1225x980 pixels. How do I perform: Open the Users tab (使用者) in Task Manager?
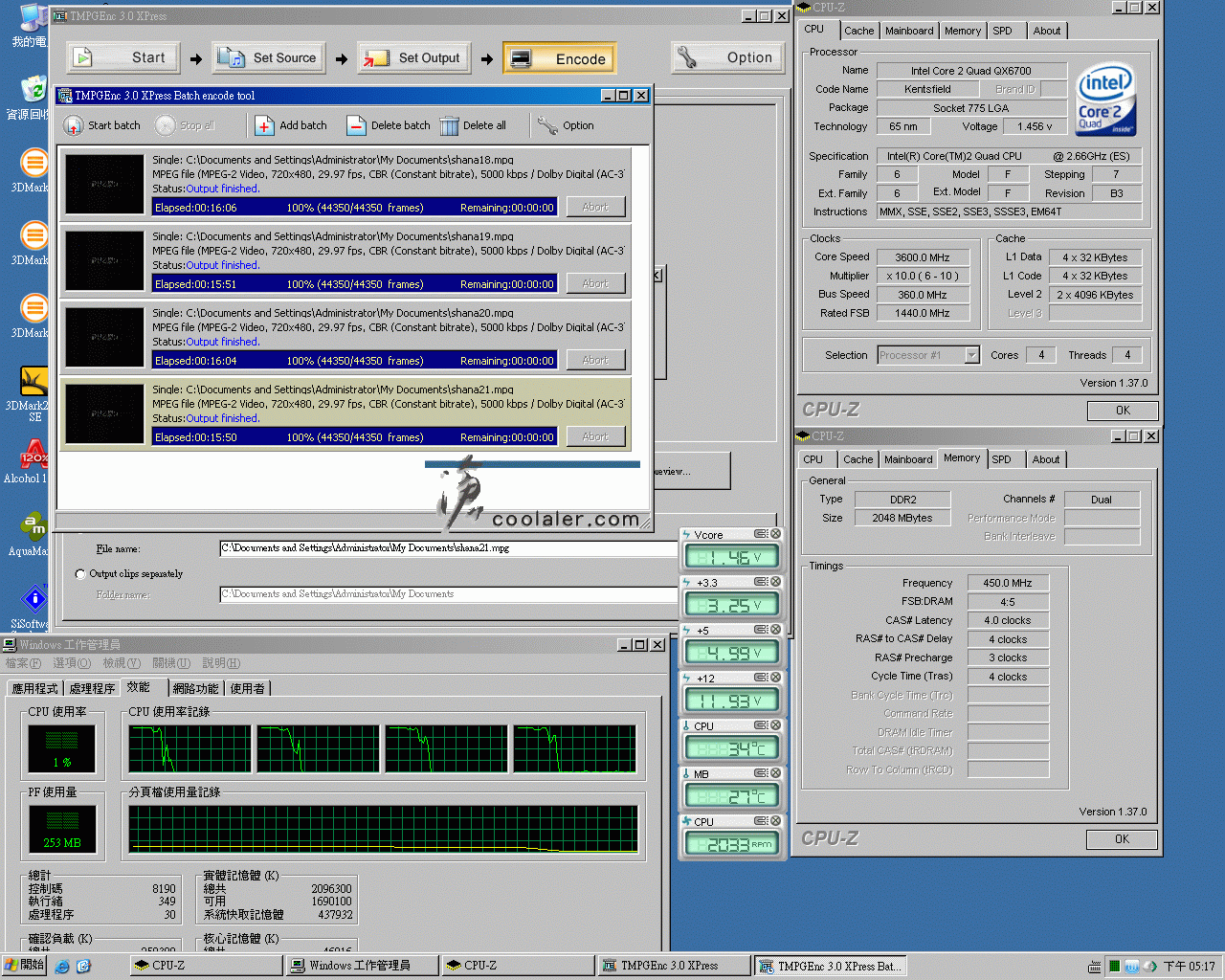(x=247, y=688)
